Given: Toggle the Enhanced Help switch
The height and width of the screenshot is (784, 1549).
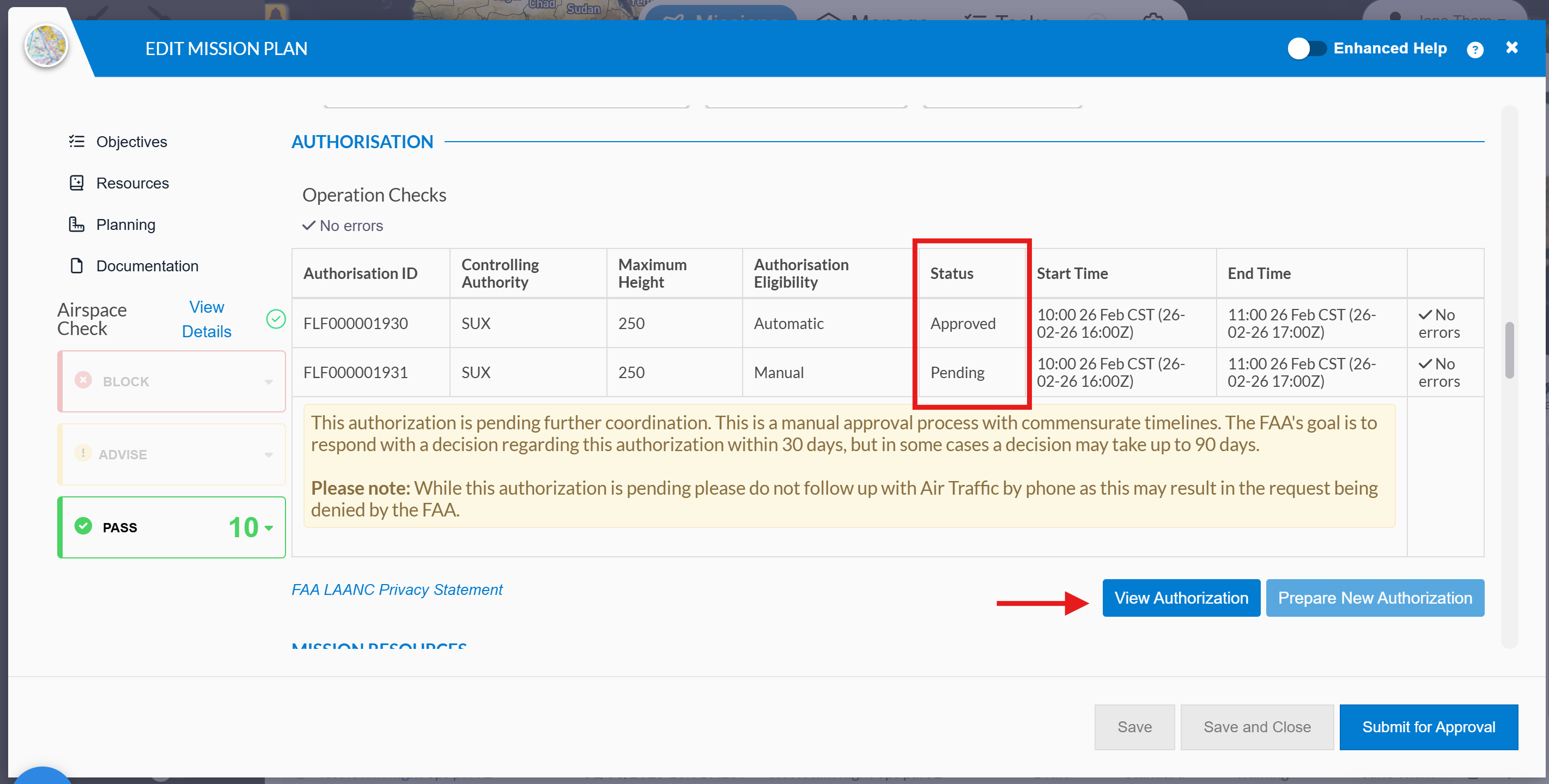Looking at the screenshot, I should pos(1306,48).
